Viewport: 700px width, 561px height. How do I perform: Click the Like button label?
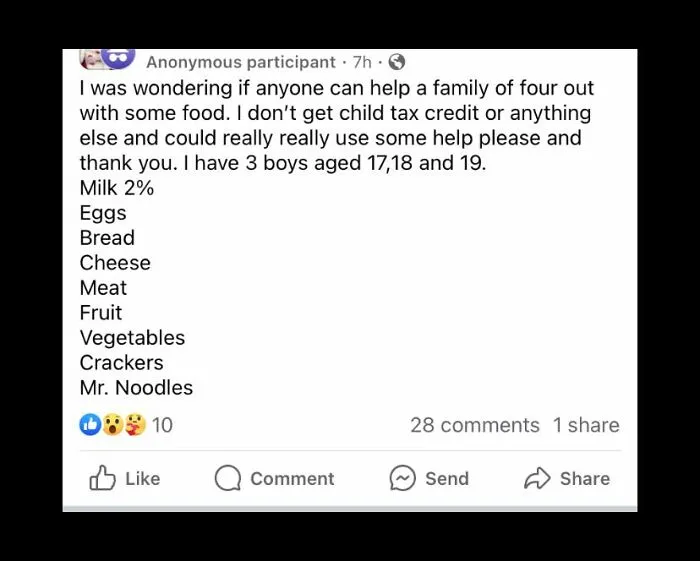tap(143, 478)
